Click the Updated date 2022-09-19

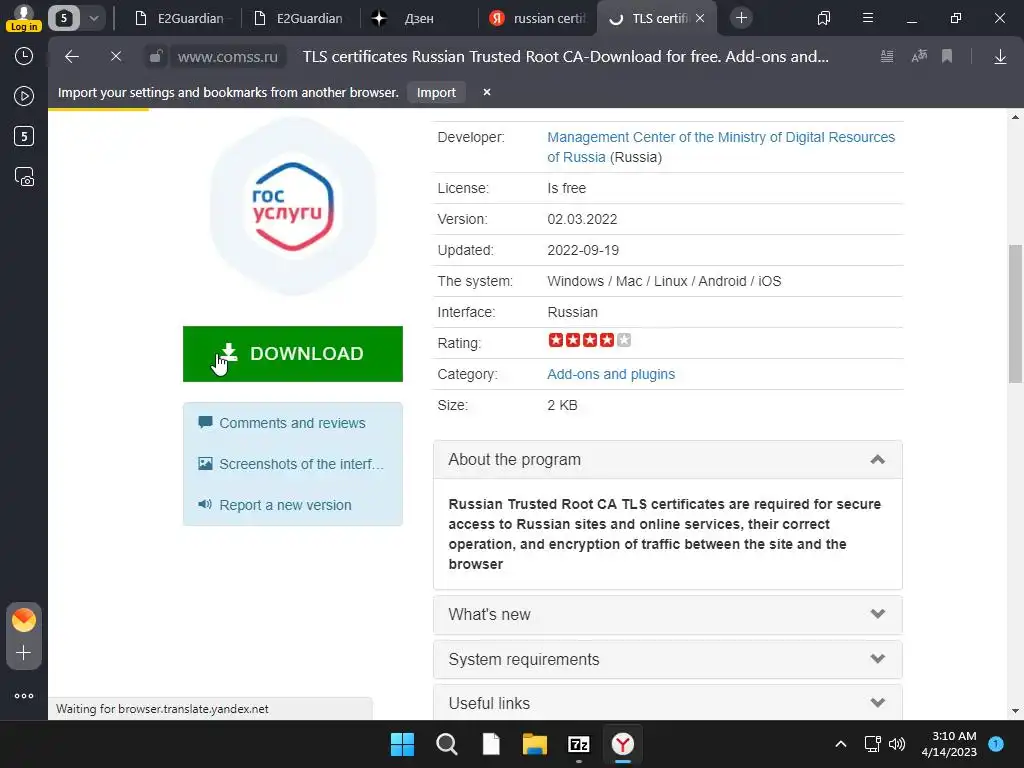point(583,250)
